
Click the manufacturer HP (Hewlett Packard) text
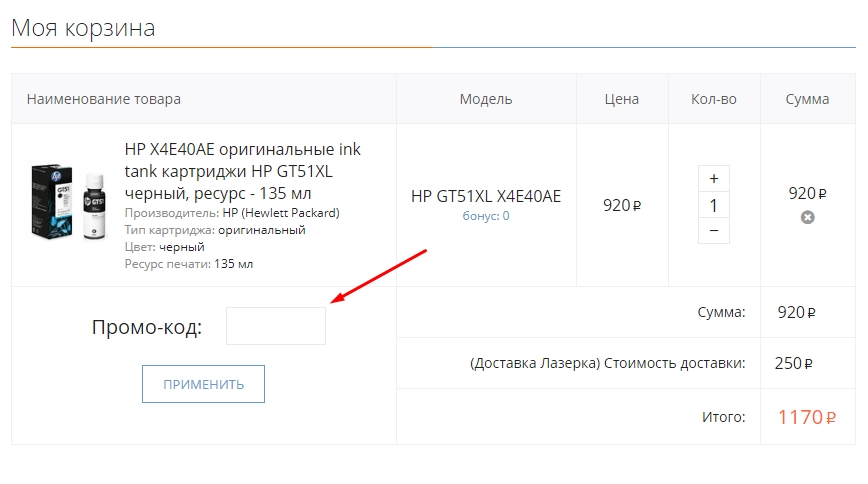pyautogui.click(x=280, y=213)
